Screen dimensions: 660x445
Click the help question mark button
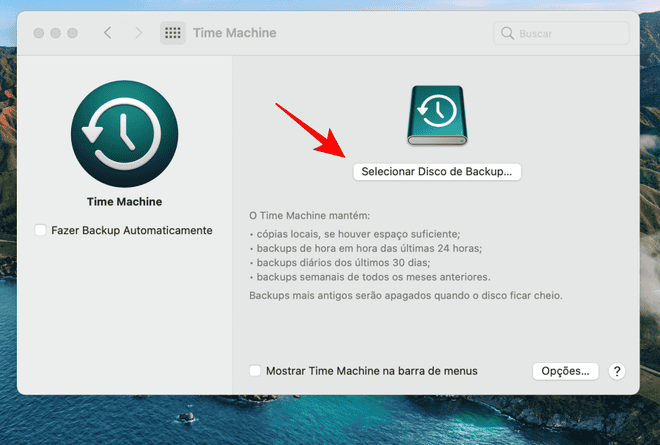(x=617, y=371)
